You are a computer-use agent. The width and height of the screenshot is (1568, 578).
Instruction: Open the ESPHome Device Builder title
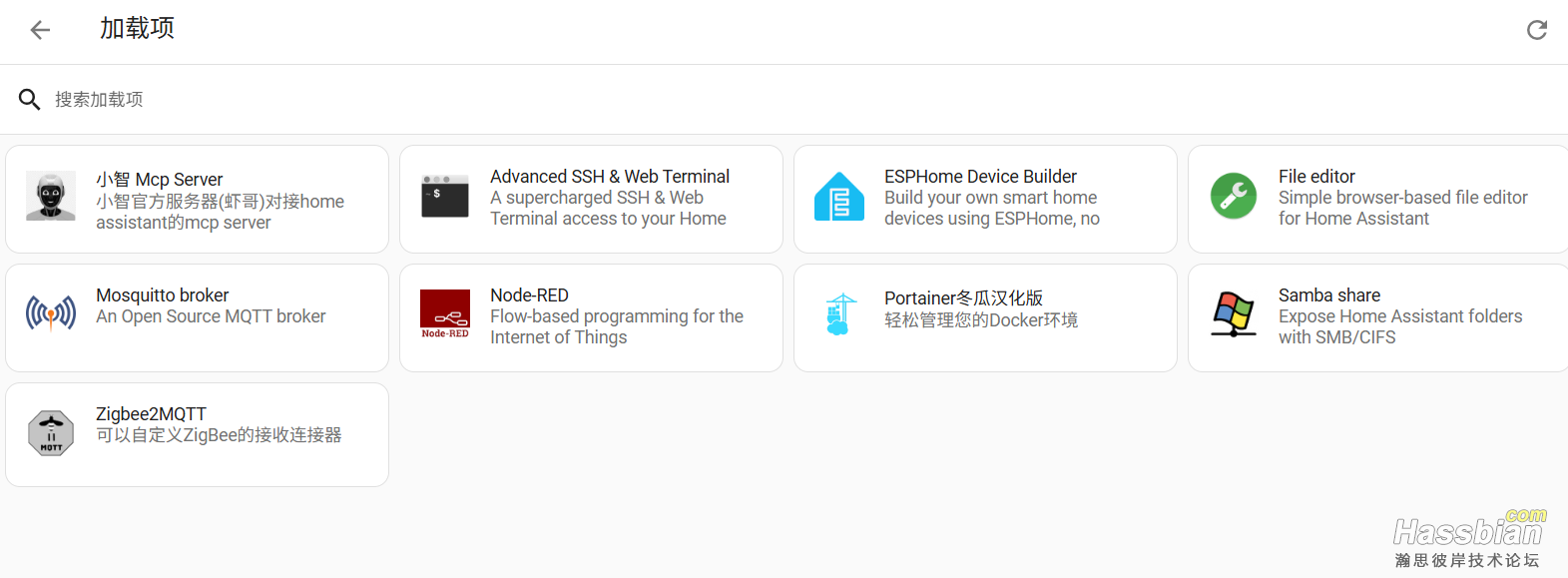click(980, 177)
